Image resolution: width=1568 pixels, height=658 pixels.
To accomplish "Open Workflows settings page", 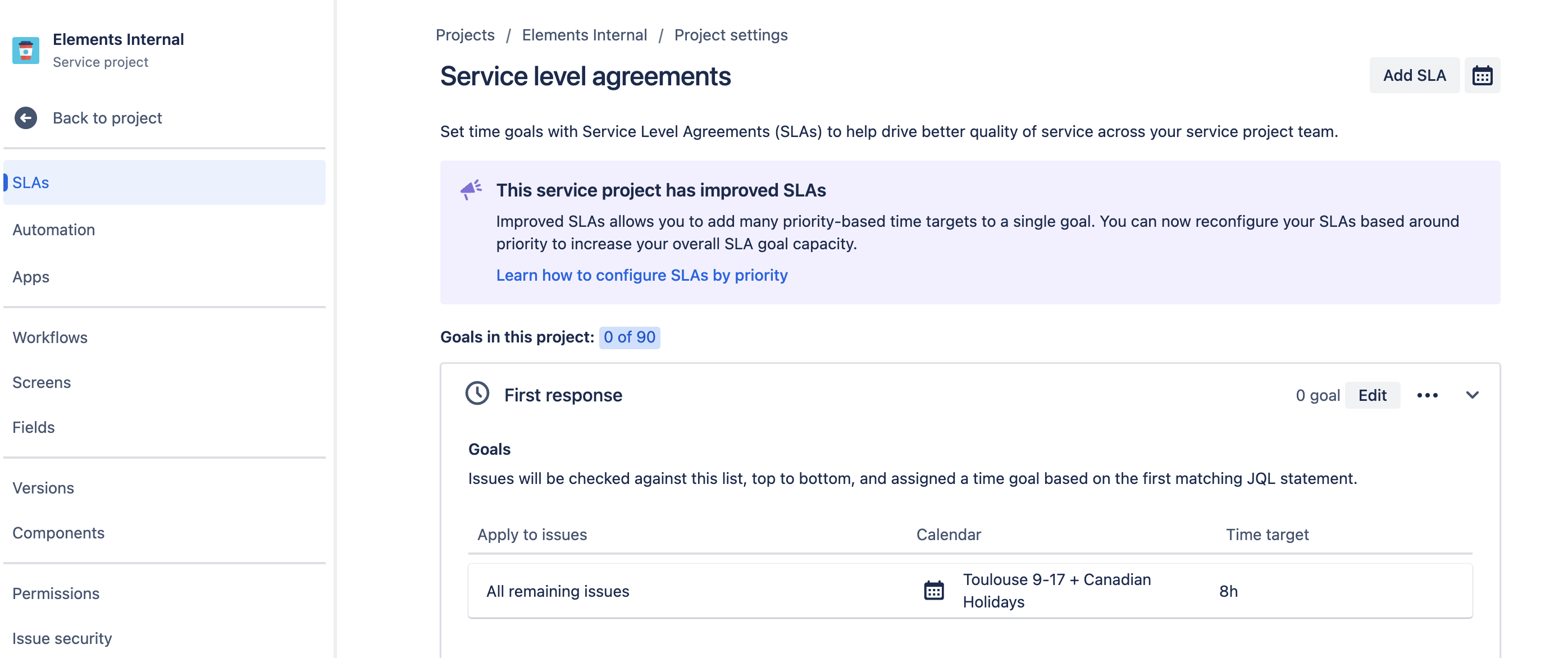I will pyautogui.click(x=50, y=338).
